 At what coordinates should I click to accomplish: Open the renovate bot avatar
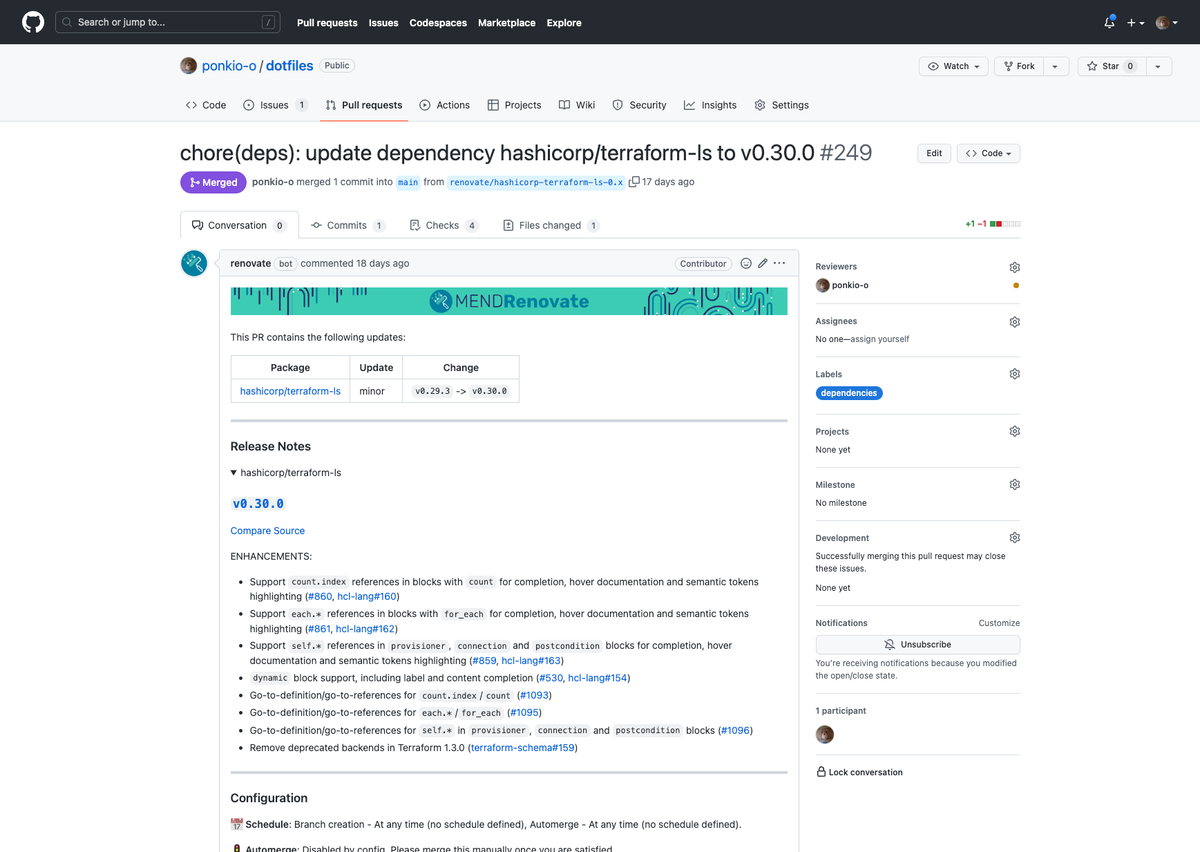point(194,263)
